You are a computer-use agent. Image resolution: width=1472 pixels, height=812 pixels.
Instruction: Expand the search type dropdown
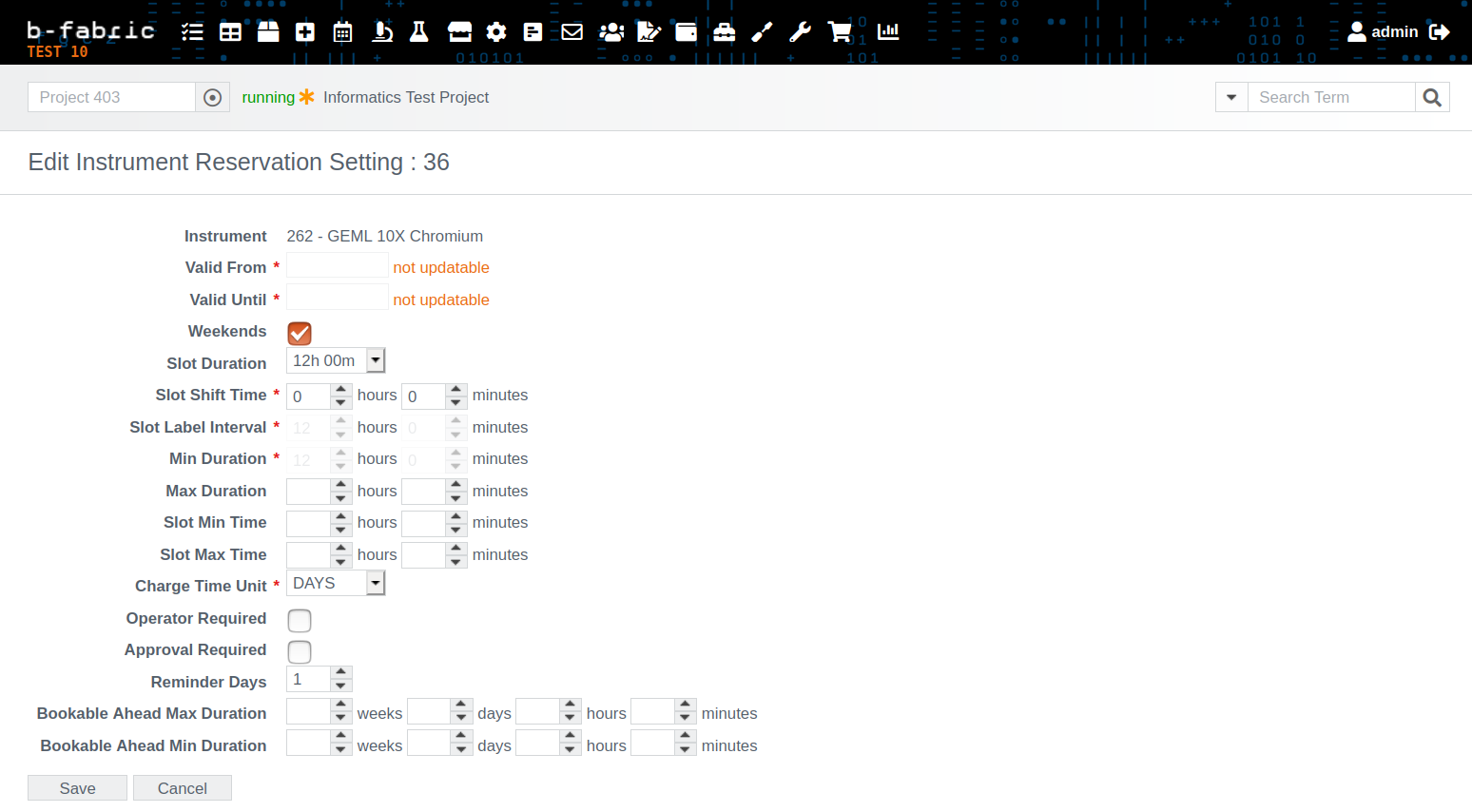pyautogui.click(x=1231, y=97)
